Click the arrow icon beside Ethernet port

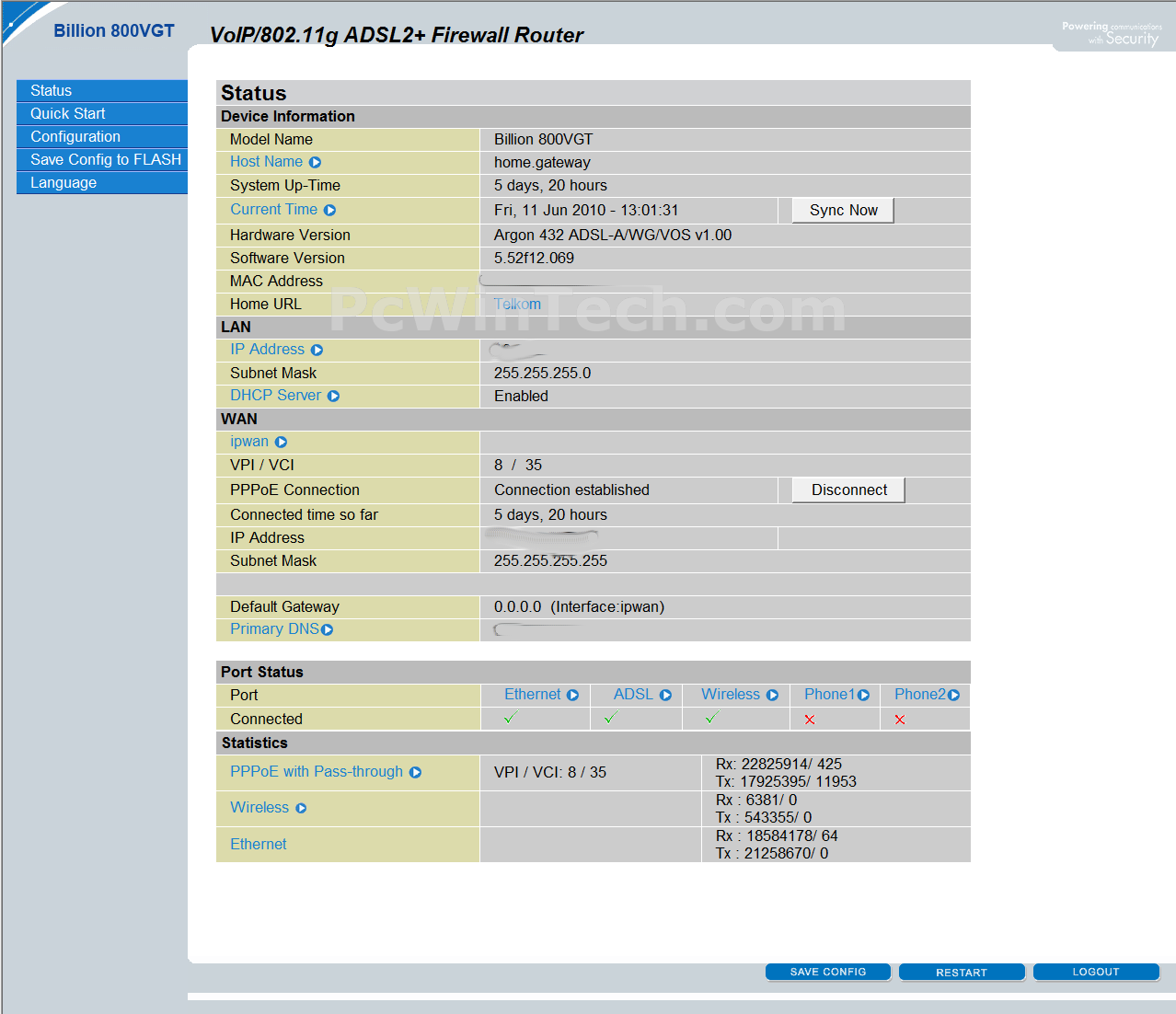[x=572, y=696]
